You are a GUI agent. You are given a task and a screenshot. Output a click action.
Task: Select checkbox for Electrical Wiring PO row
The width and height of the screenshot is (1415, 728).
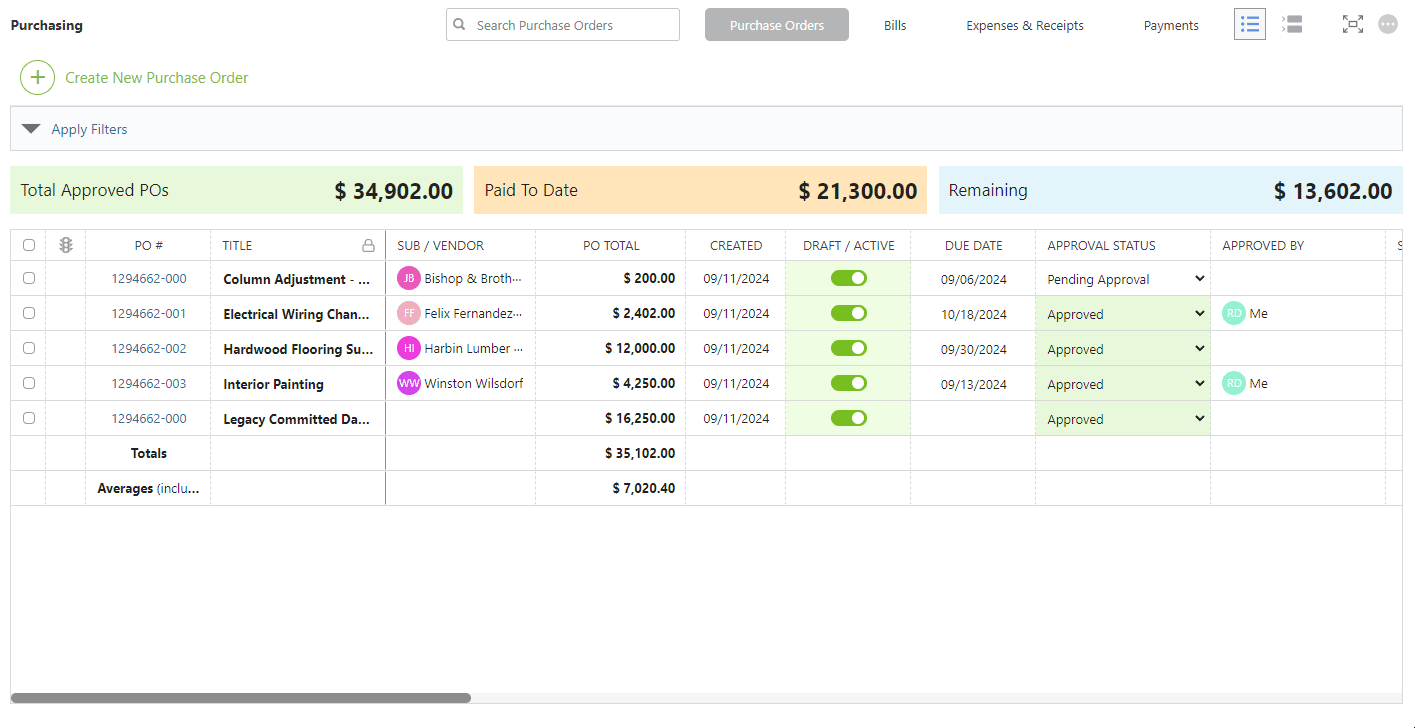pyautogui.click(x=29, y=313)
